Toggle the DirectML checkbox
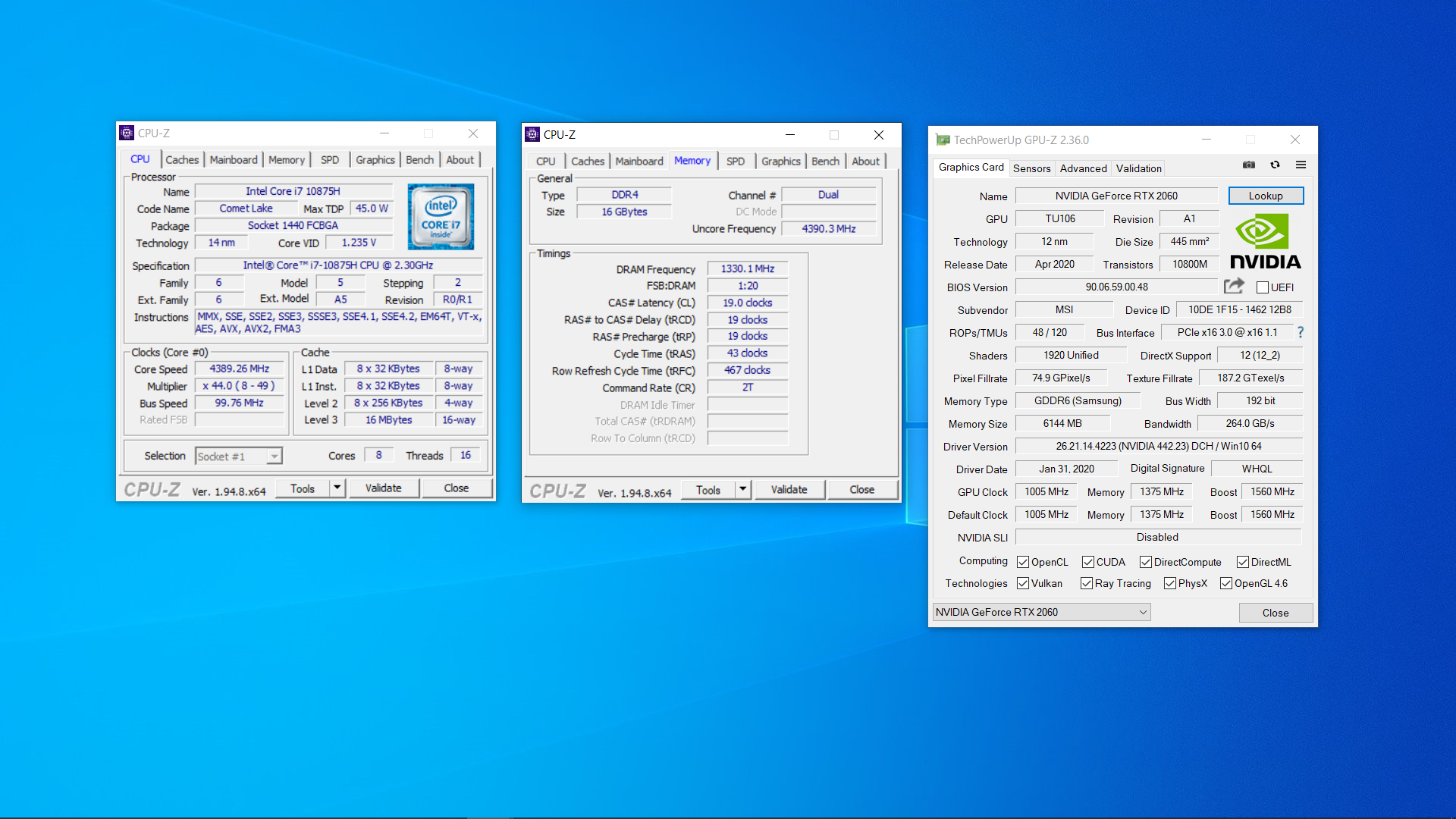 point(1243,562)
